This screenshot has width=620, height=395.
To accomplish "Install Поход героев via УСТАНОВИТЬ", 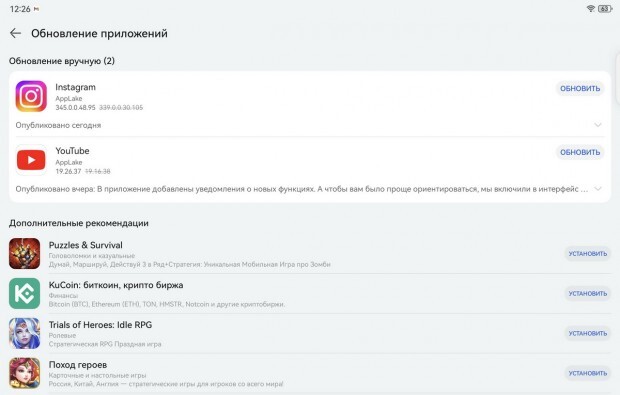I will (588, 373).
